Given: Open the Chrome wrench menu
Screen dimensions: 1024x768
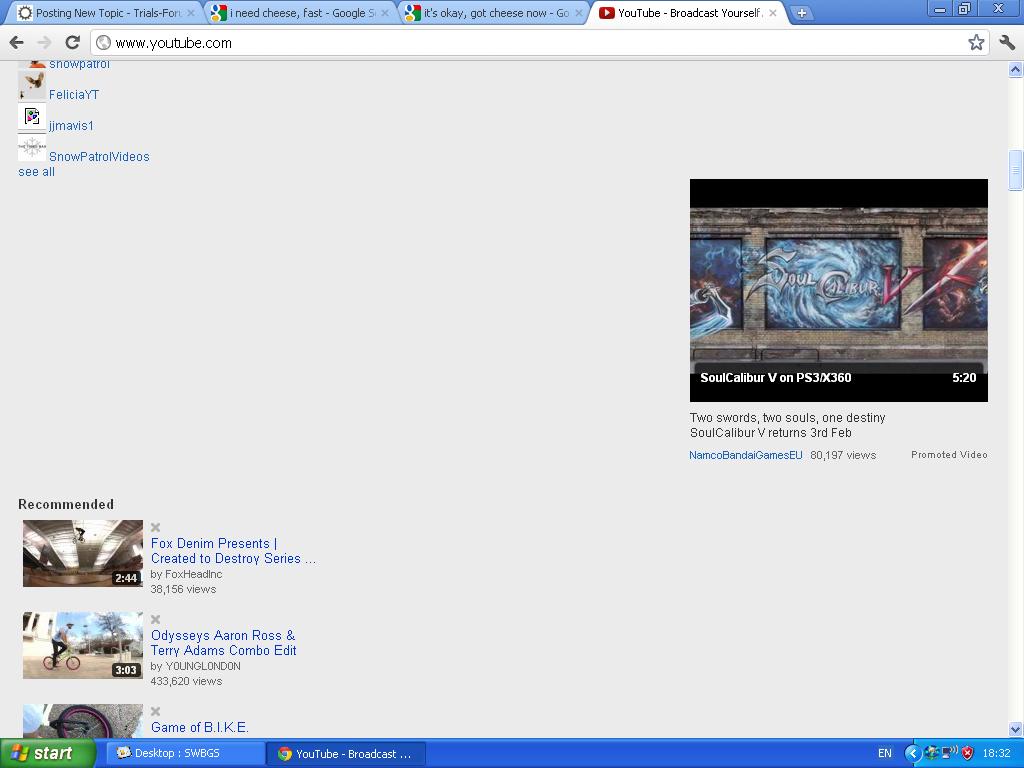Looking at the screenshot, I should point(1006,42).
